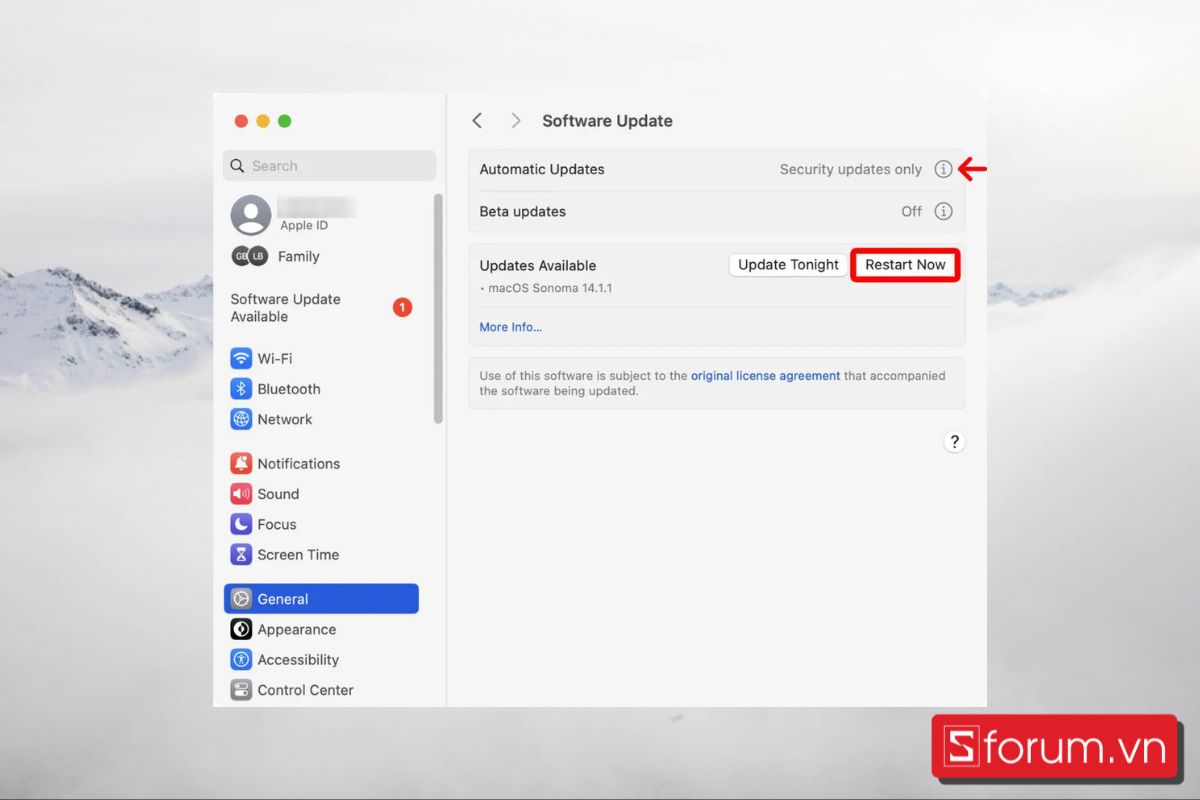Go back with the left chevron
This screenshot has height=800, width=1200.
click(x=477, y=121)
